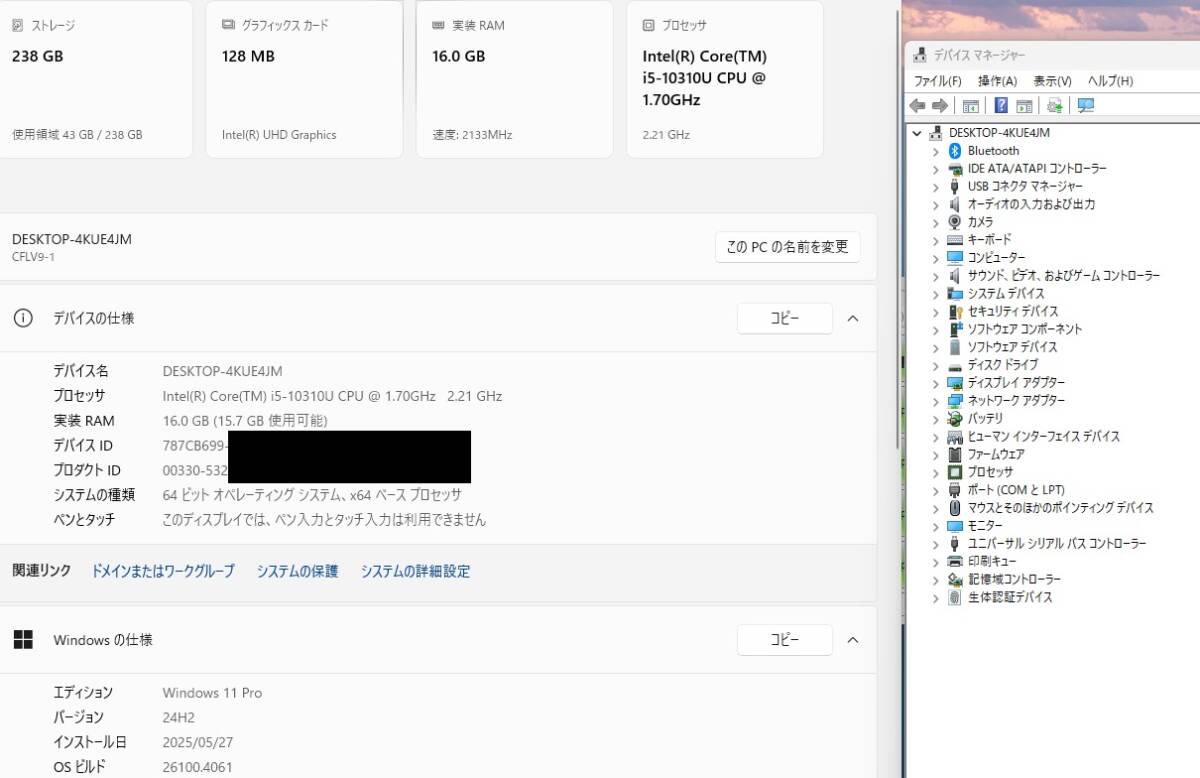
Task: Click the OS build 26100.4061 value
Action: (197, 768)
